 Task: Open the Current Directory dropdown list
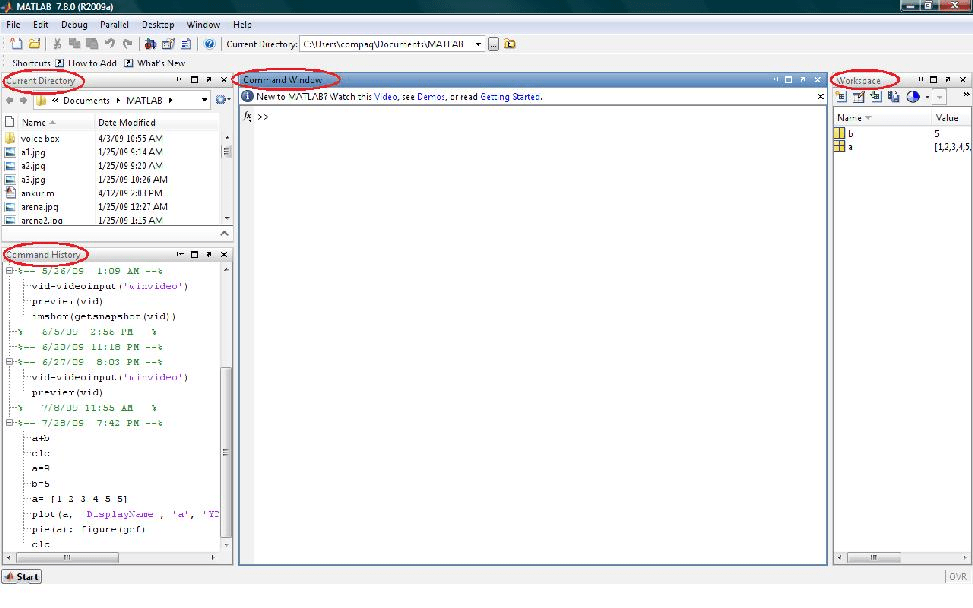coord(478,43)
